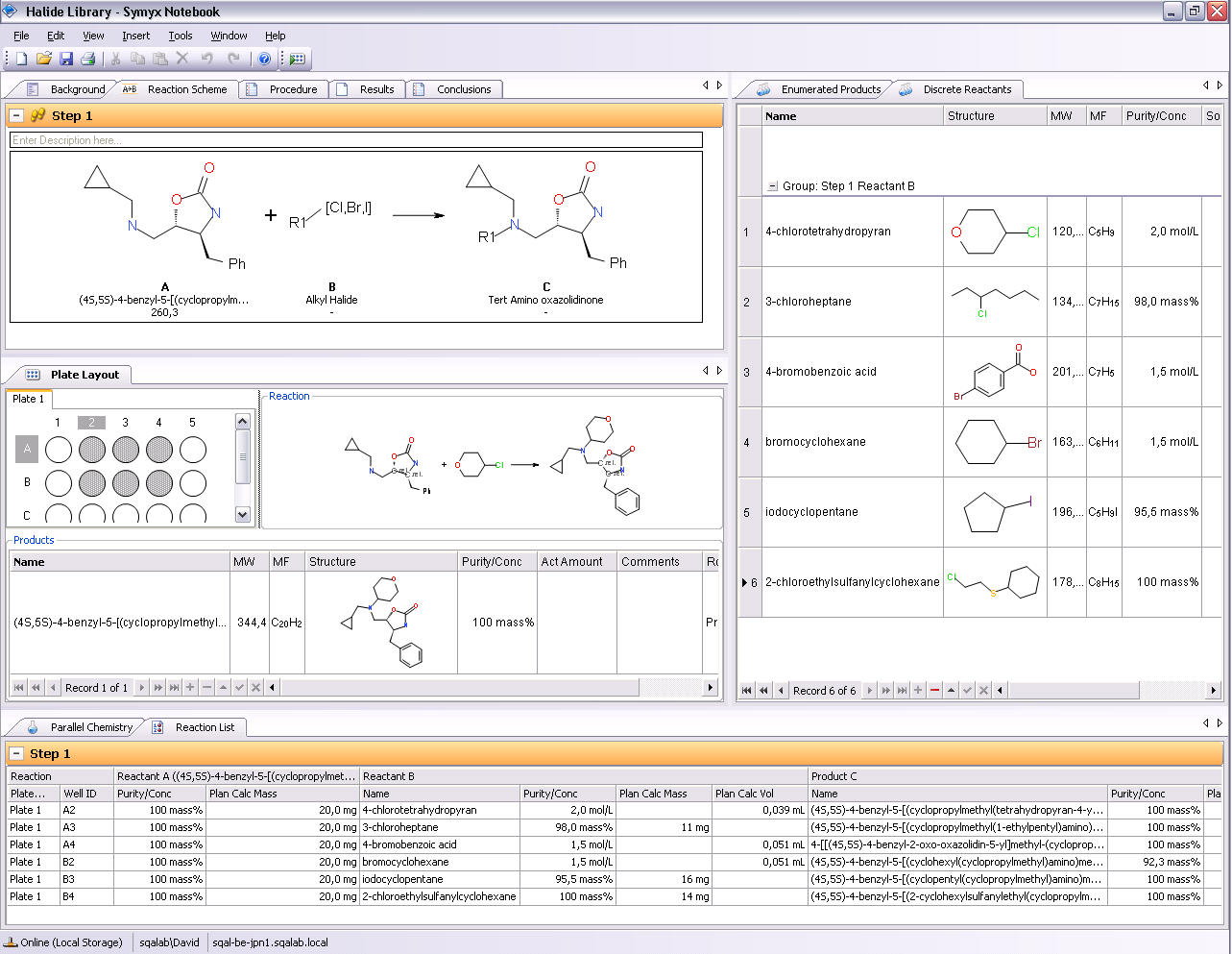This screenshot has width=1232, height=954.
Task: Select well A4 on Plate 1
Action: [x=159, y=450]
